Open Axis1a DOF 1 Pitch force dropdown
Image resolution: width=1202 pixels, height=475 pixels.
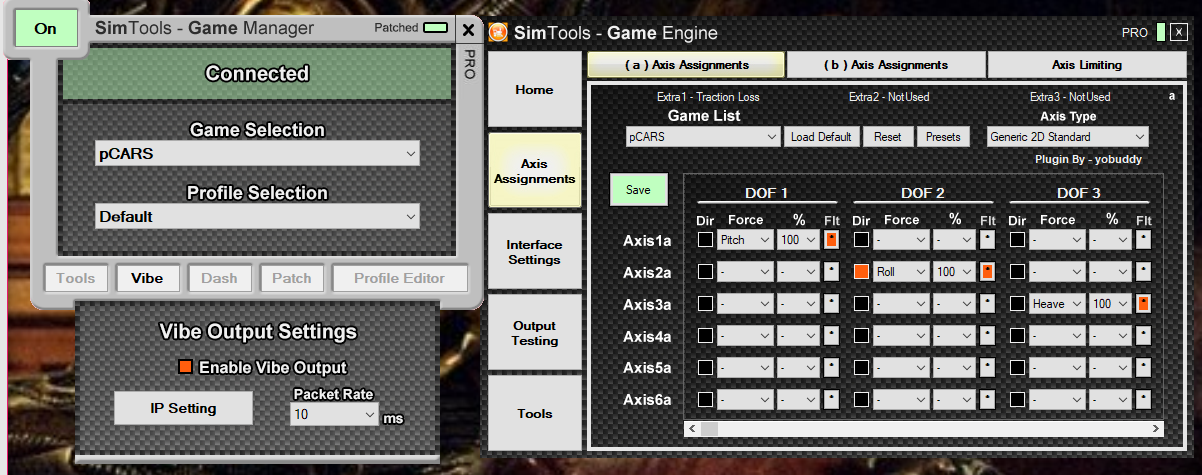(x=745, y=240)
